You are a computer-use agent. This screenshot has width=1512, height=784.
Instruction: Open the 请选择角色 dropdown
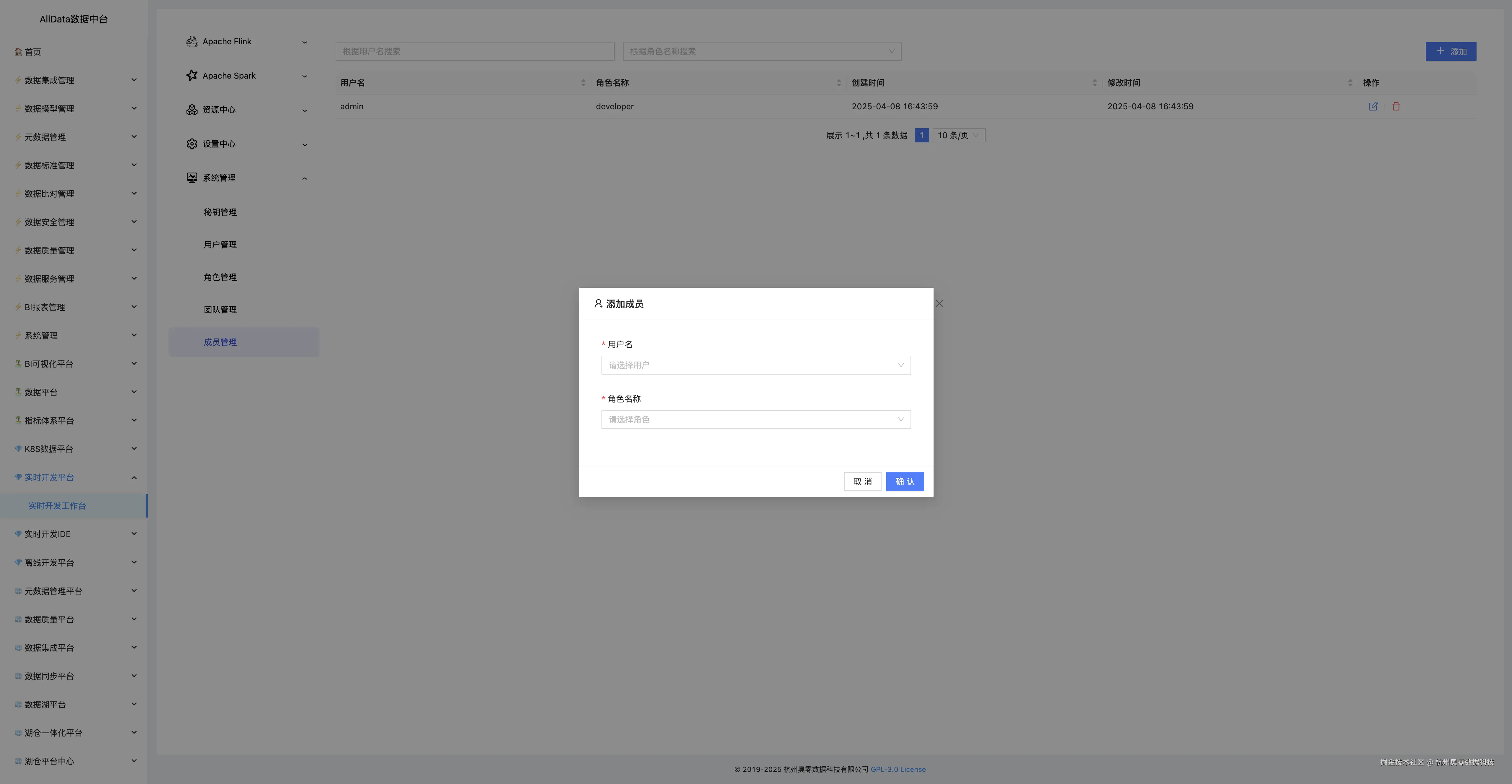tap(755, 419)
